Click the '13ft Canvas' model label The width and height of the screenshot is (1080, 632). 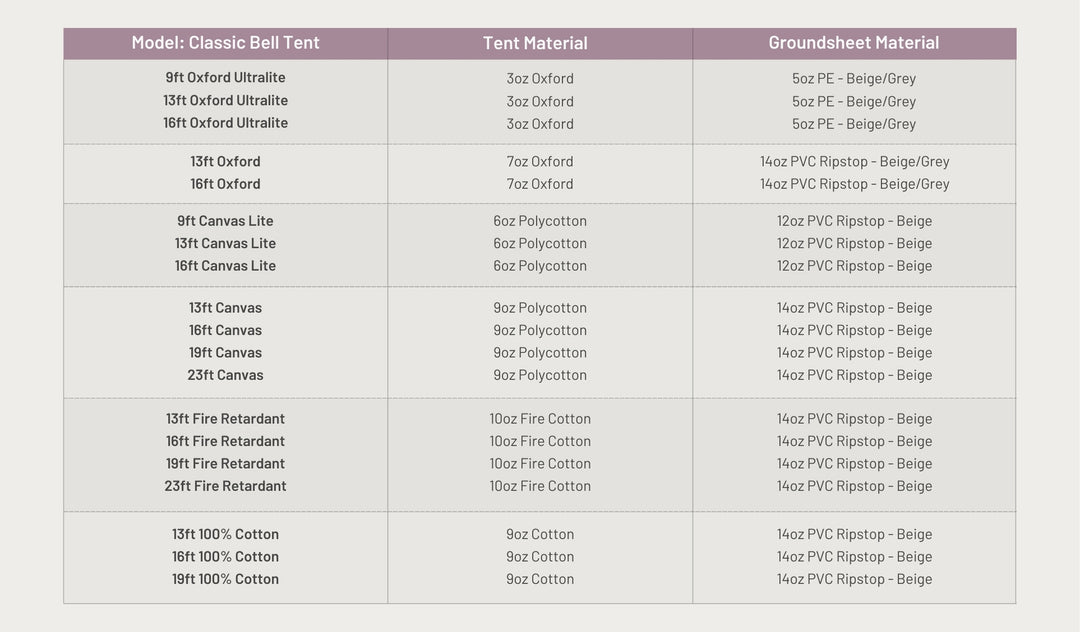[225, 308]
